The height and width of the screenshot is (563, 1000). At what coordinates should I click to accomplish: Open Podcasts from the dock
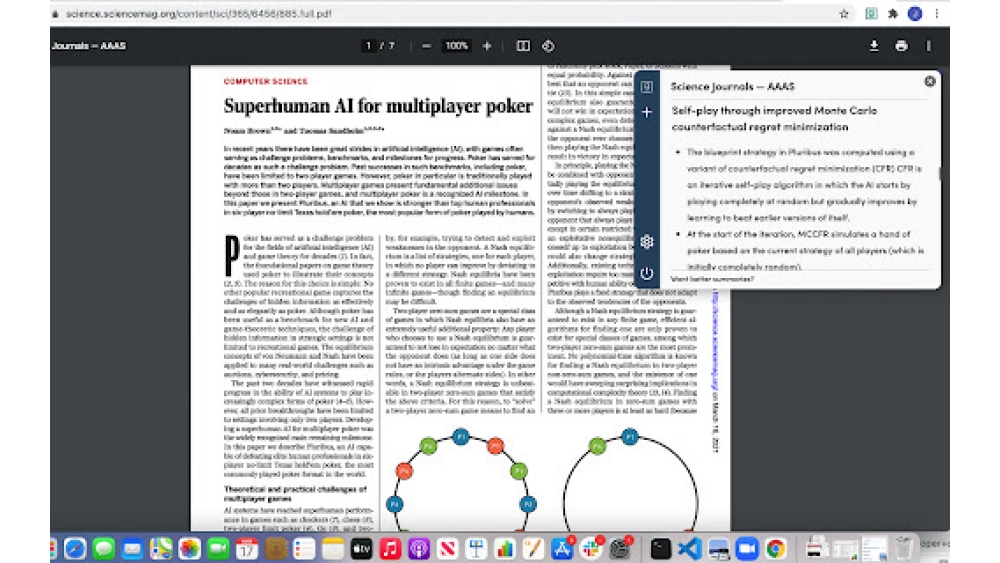coord(419,548)
